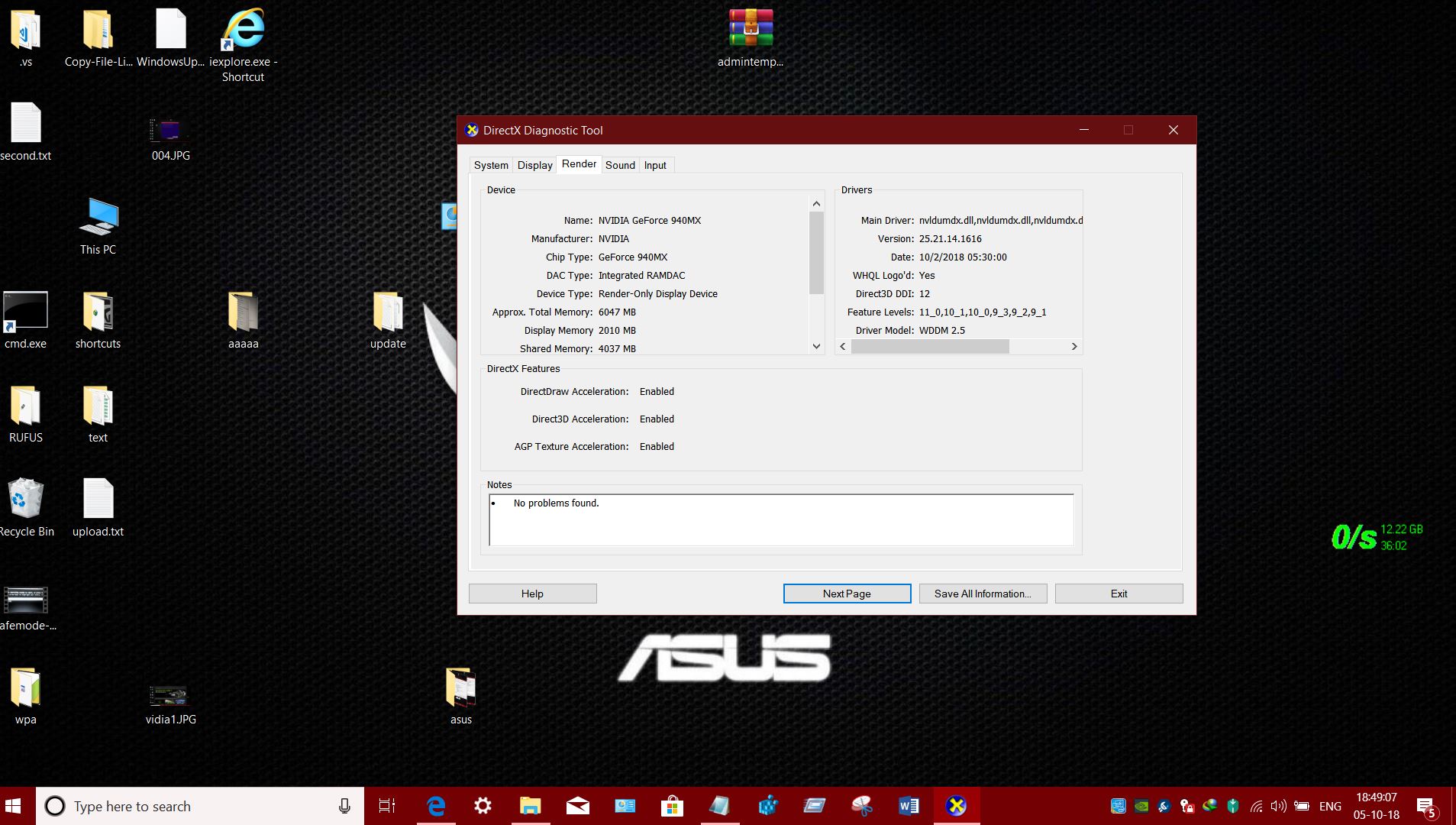The height and width of the screenshot is (825, 1456).
Task: Open Microsoft Store from taskbar
Action: [672, 806]
